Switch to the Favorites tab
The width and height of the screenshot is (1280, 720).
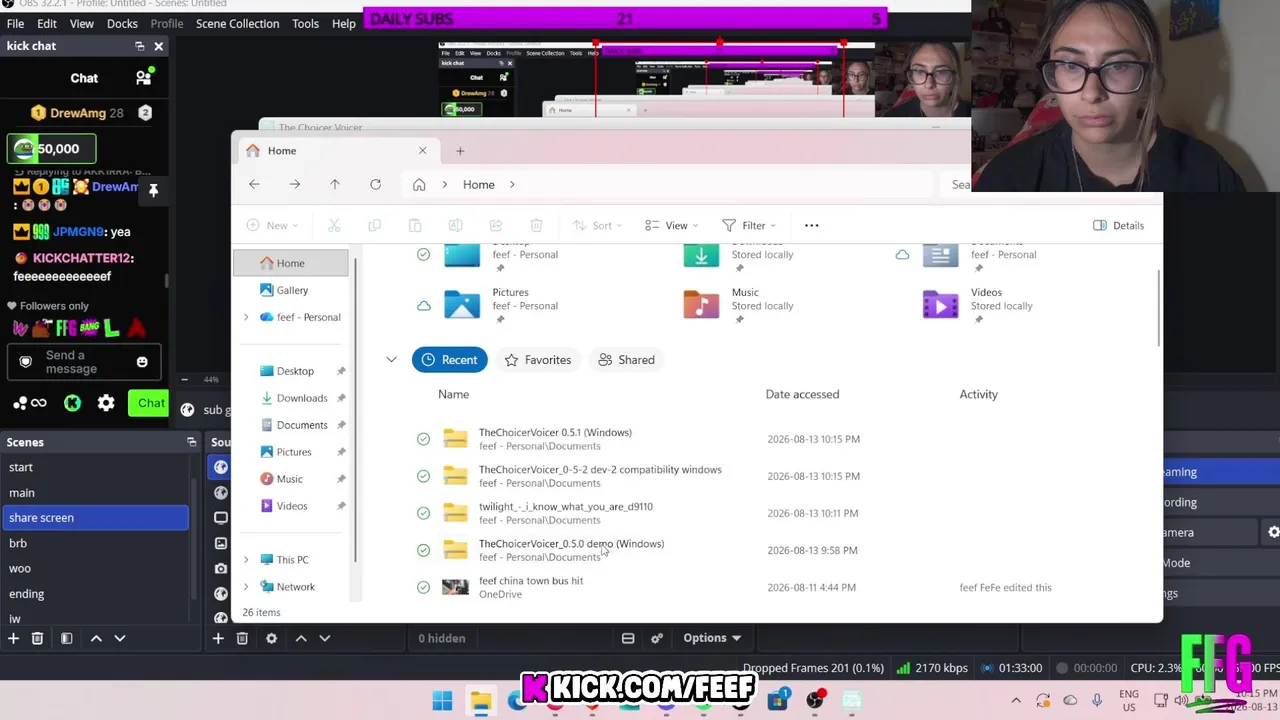[x=538, y=360]
